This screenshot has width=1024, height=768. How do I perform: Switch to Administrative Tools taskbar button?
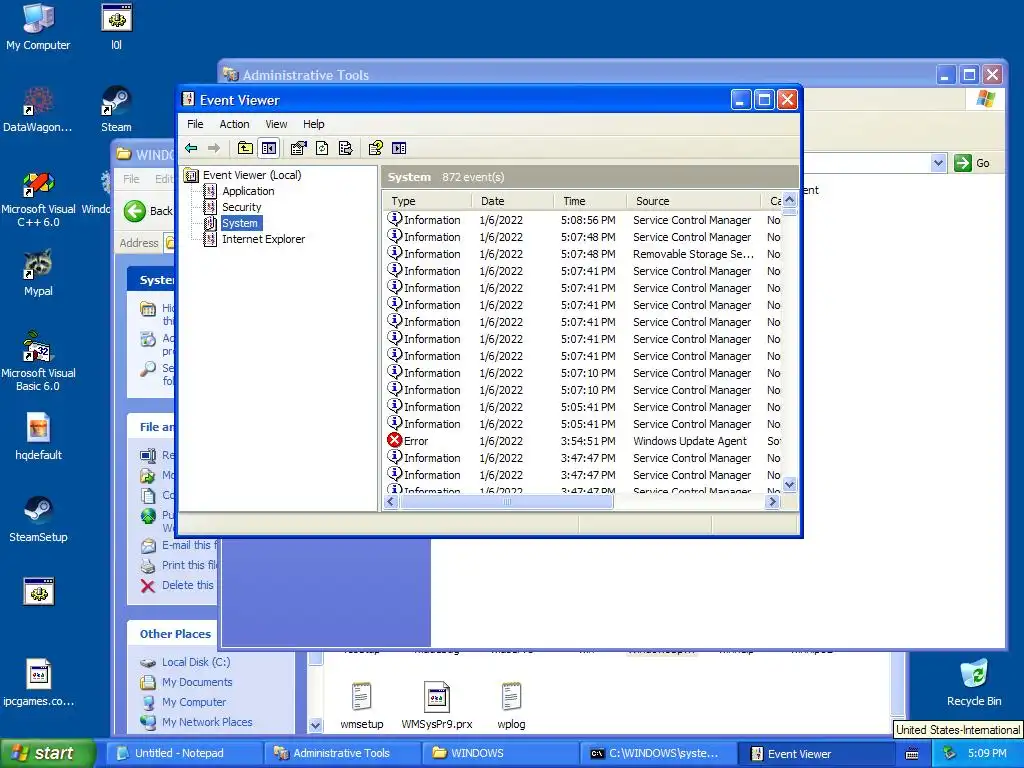(x=344, y=753)
